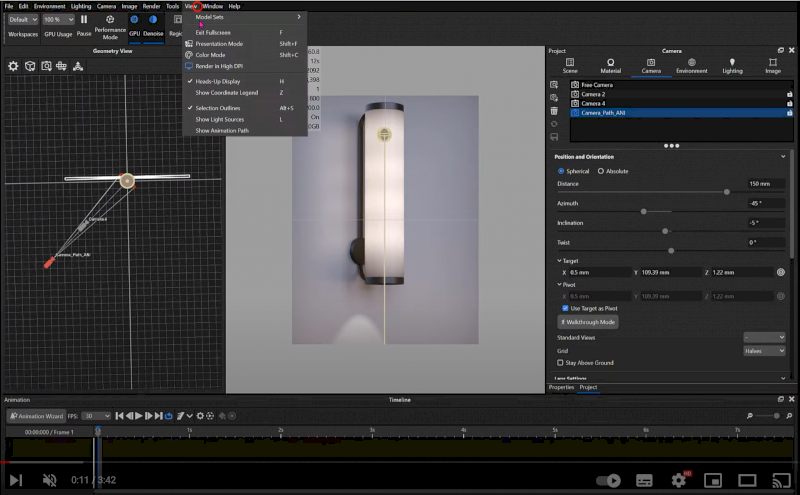Click the Pause render icon
Screen dimensions: 800x495
point(84,19)
